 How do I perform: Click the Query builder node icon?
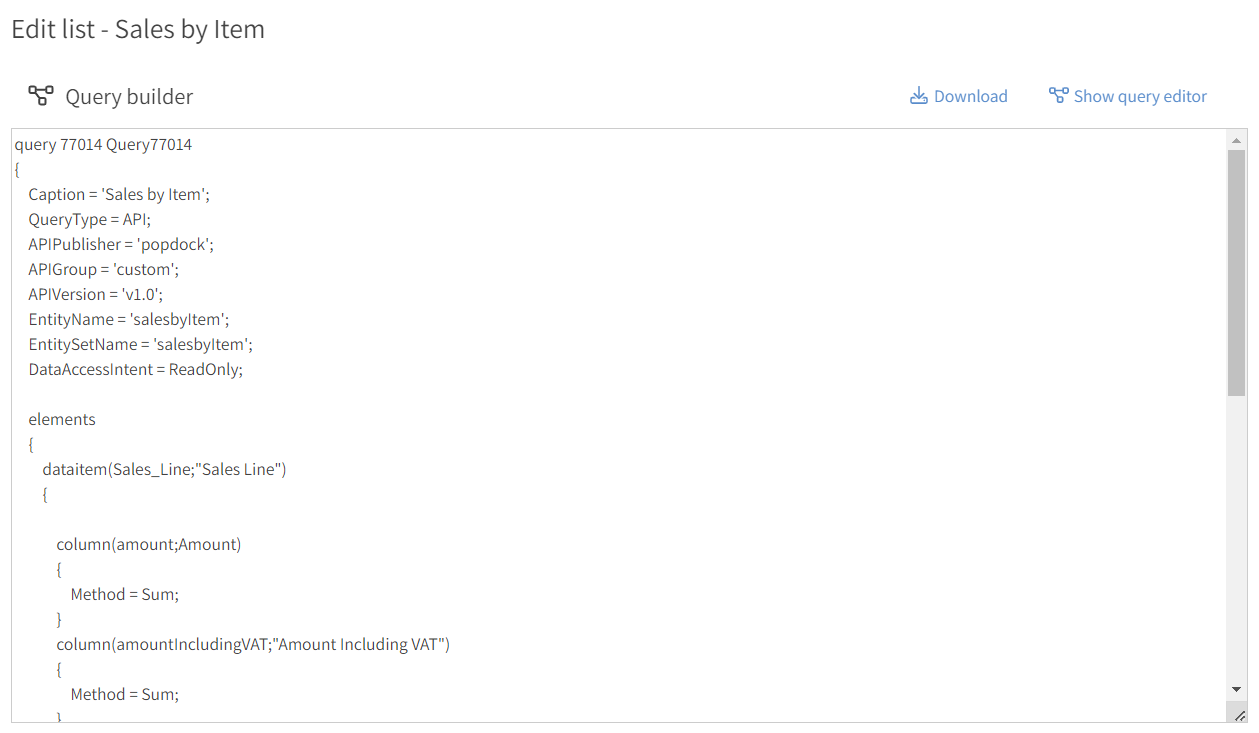coord(40,96)
